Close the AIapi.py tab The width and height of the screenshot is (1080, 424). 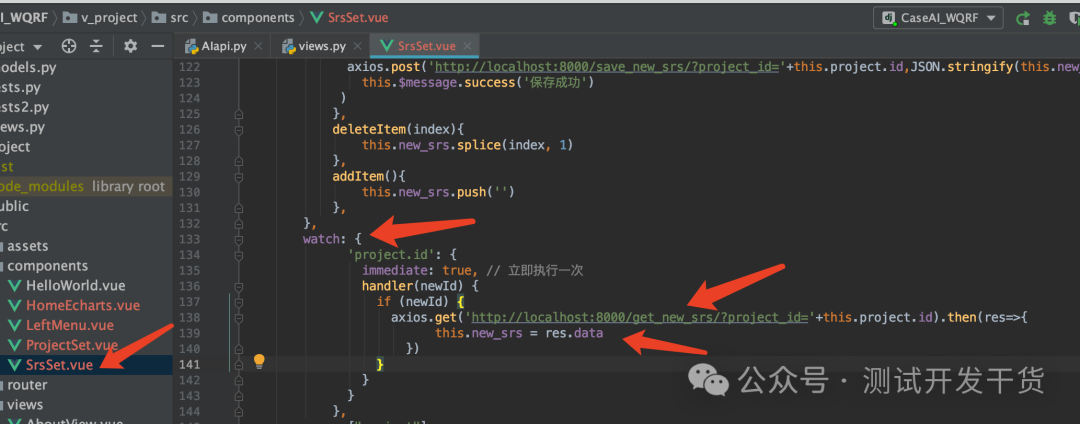[258, 46]
